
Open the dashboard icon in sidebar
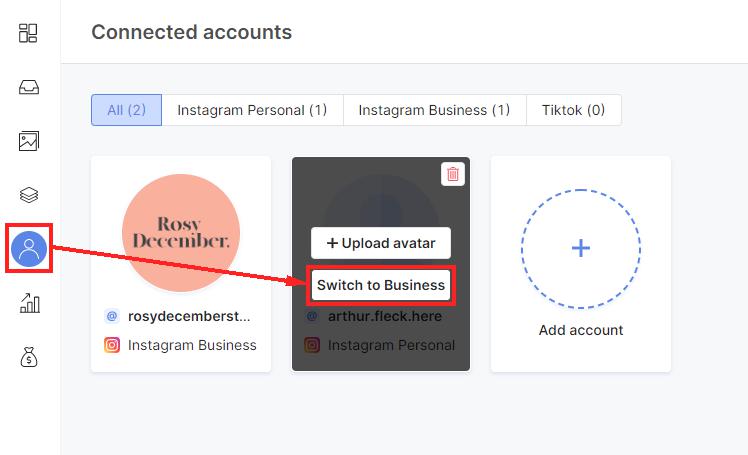click(x=28, y=33)
